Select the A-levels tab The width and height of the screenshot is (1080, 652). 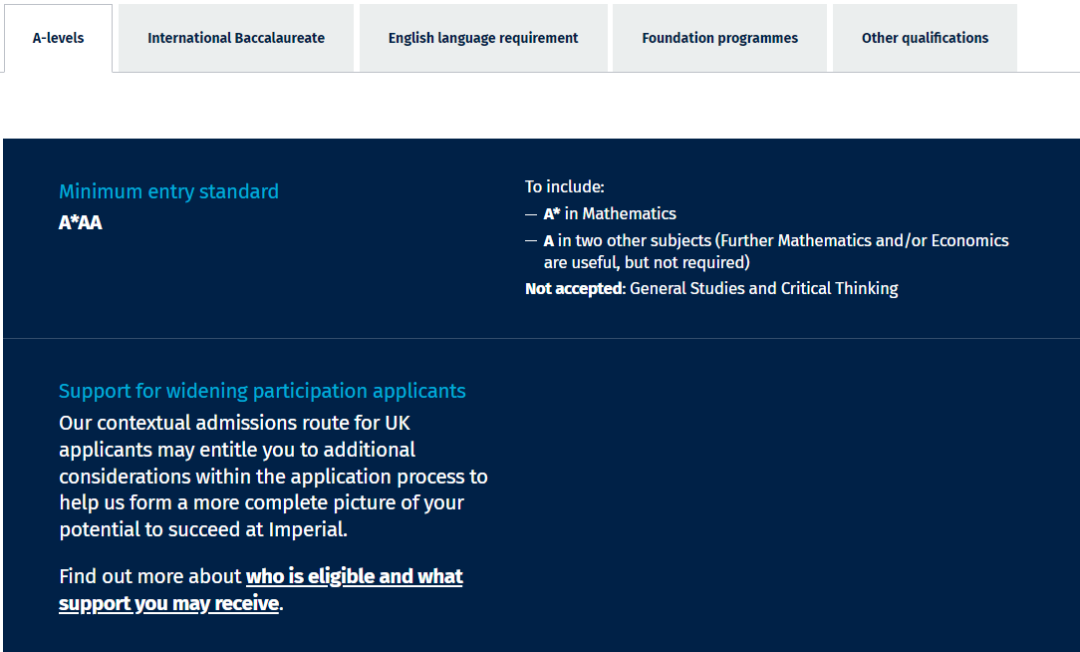point(58,38)
